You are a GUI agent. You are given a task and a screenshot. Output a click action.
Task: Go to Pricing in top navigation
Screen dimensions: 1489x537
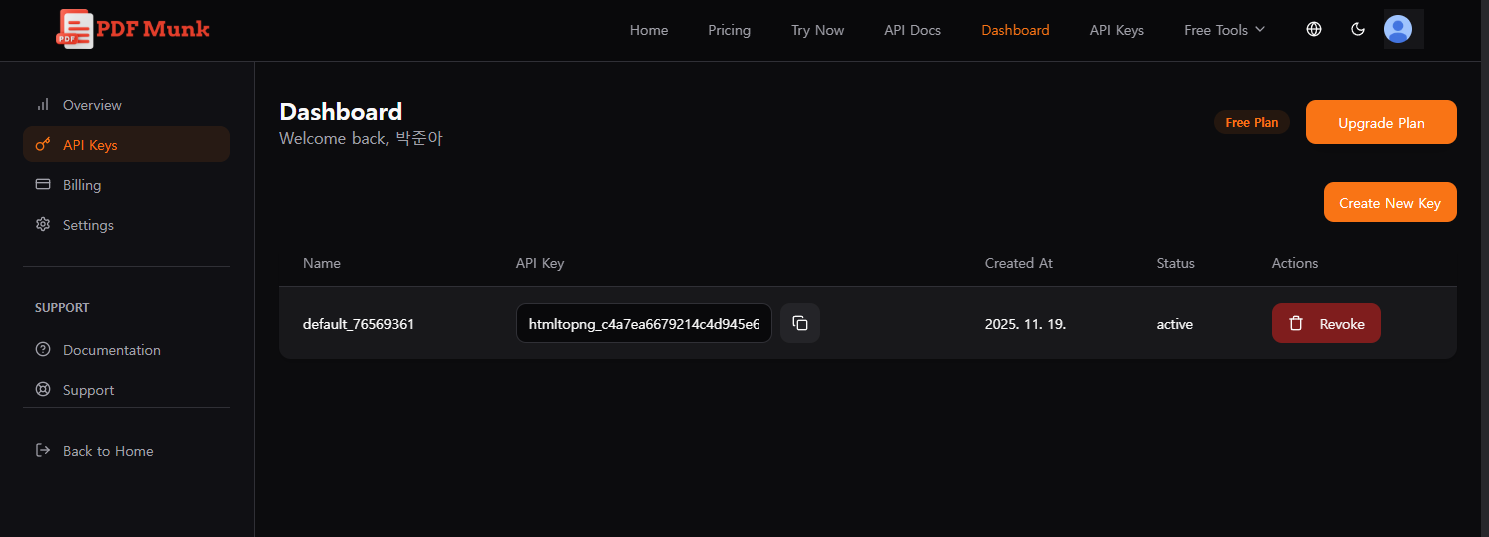729,30
